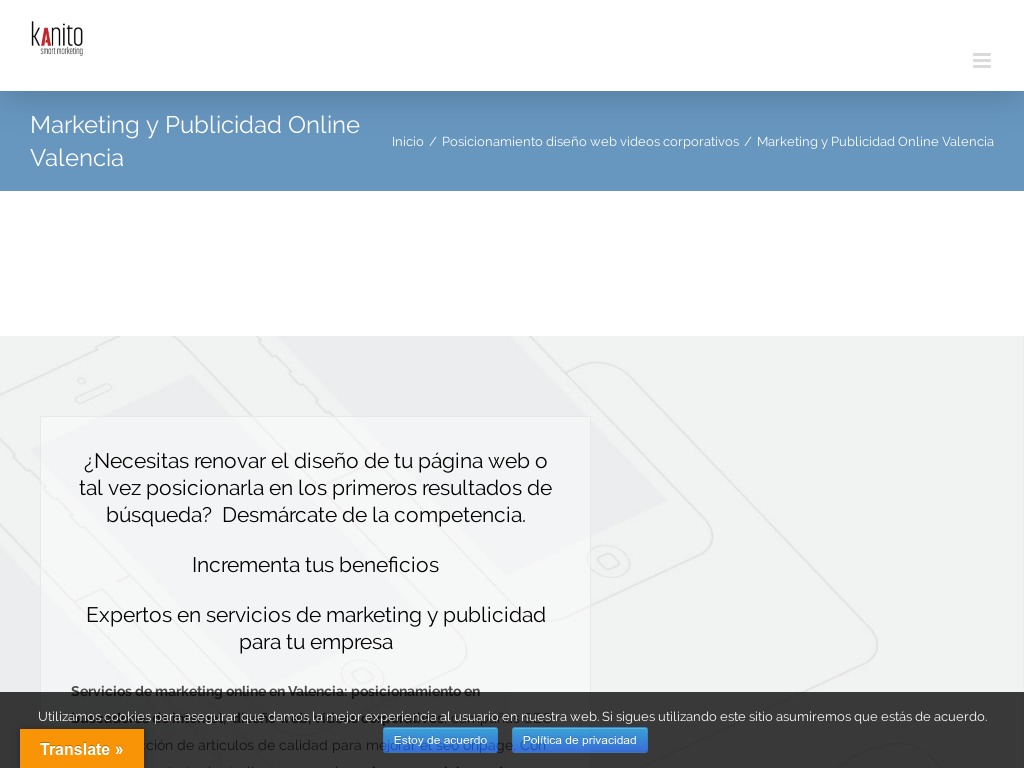Select breadcrumb item 'Marketing y Publicidad Online Valencia'
The image size is (1024, 768).
tap(875, 141)
